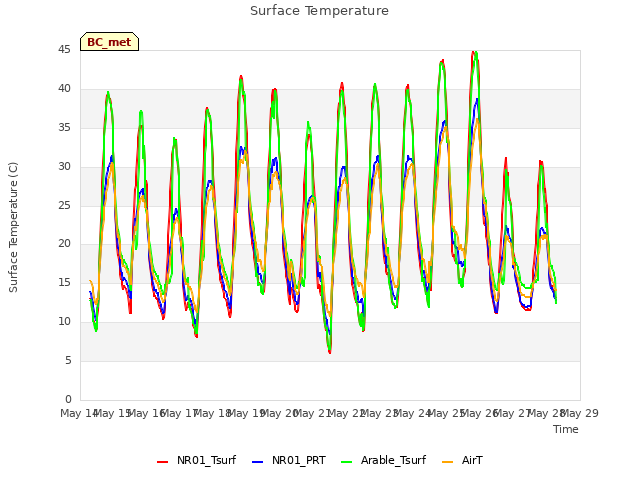
Task: Click y-axis tick label 30
Action: click(x=64, y=167)
